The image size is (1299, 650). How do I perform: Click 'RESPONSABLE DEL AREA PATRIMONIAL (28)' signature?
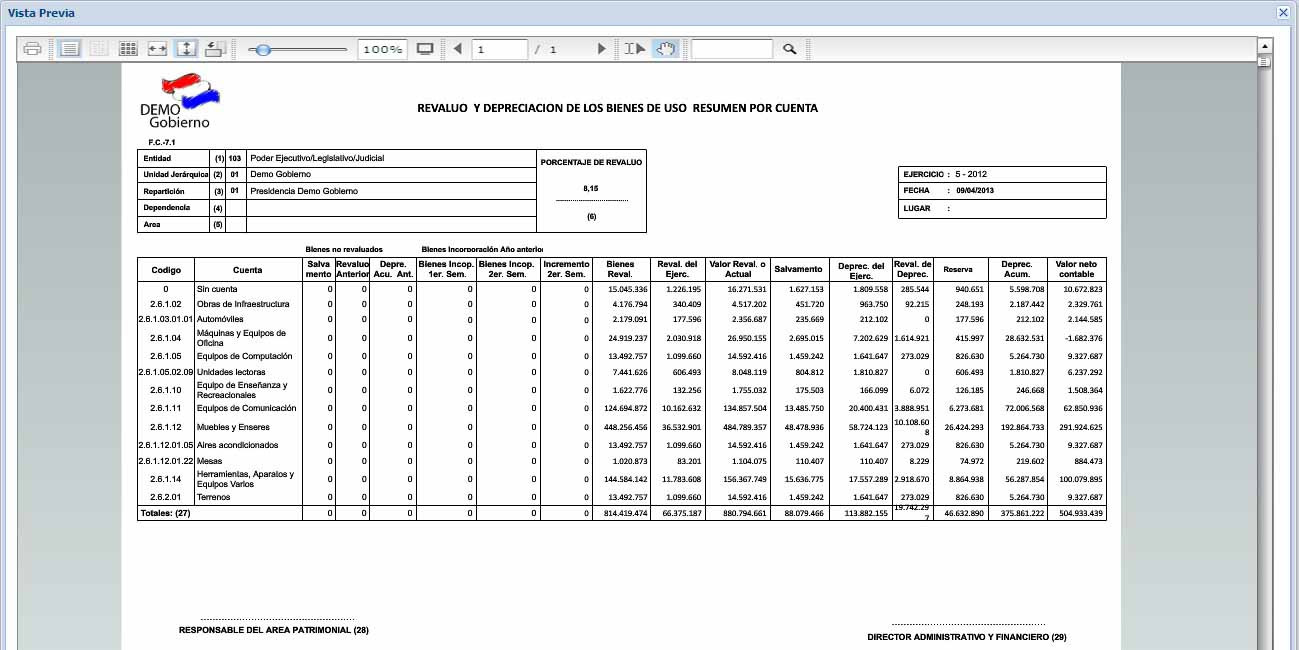click(274, 631)
